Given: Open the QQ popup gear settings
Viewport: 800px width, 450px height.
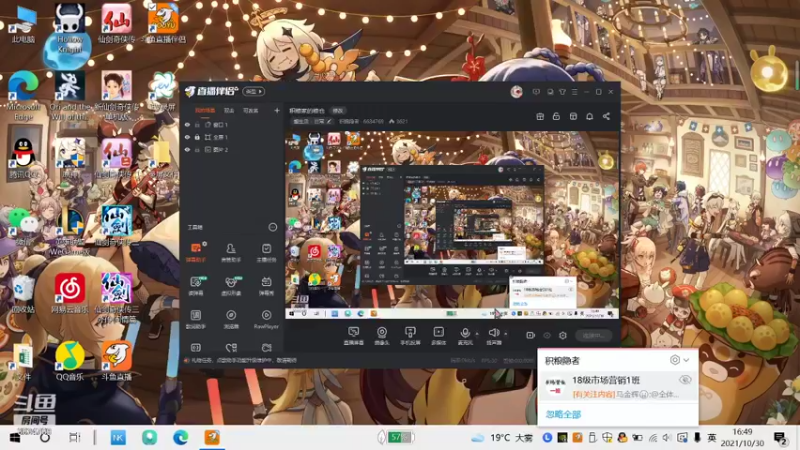Looking at the screenshot, I should 674,360.
